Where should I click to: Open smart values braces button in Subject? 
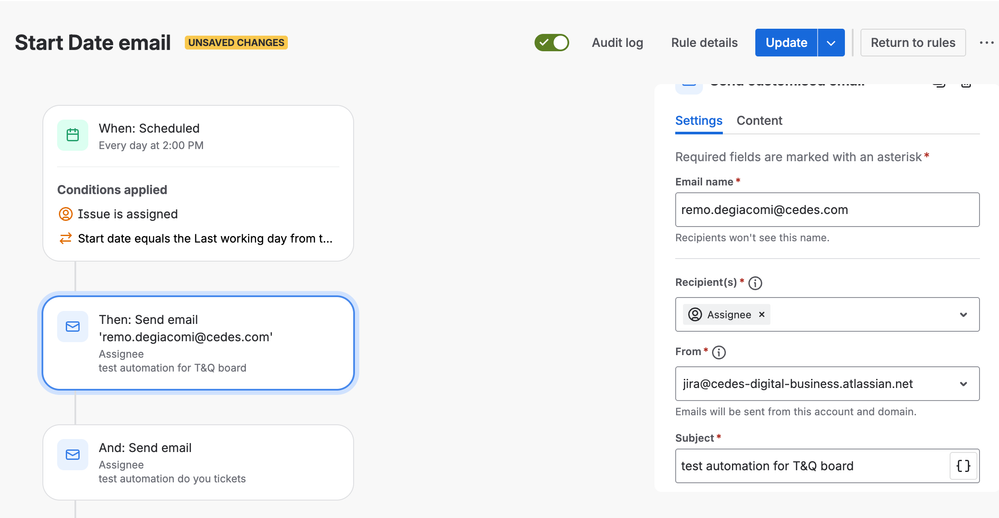point(963,466)
